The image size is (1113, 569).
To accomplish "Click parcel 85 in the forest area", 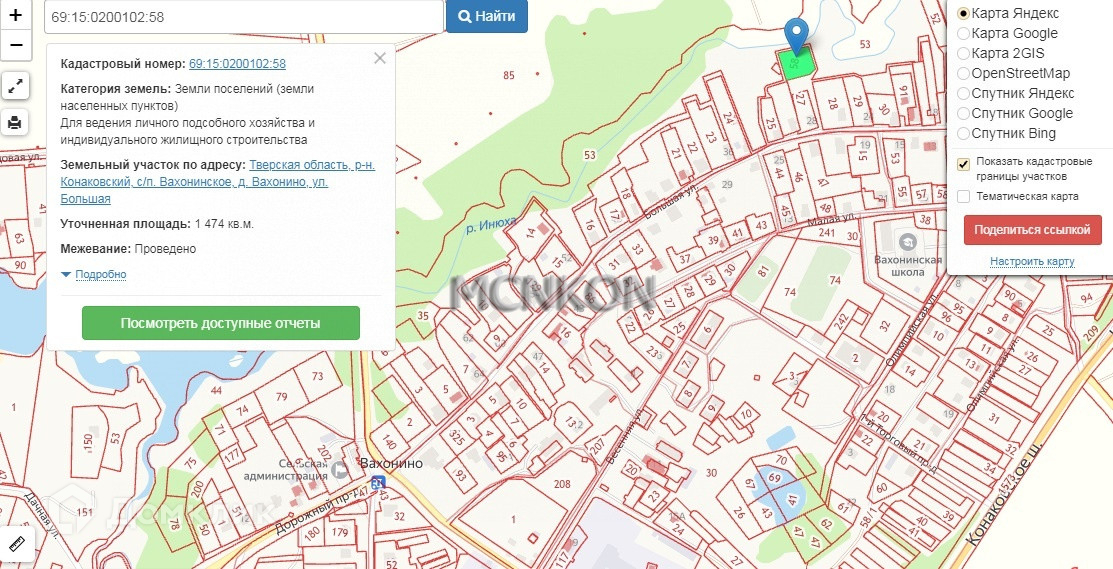I will tap(508, 75).
